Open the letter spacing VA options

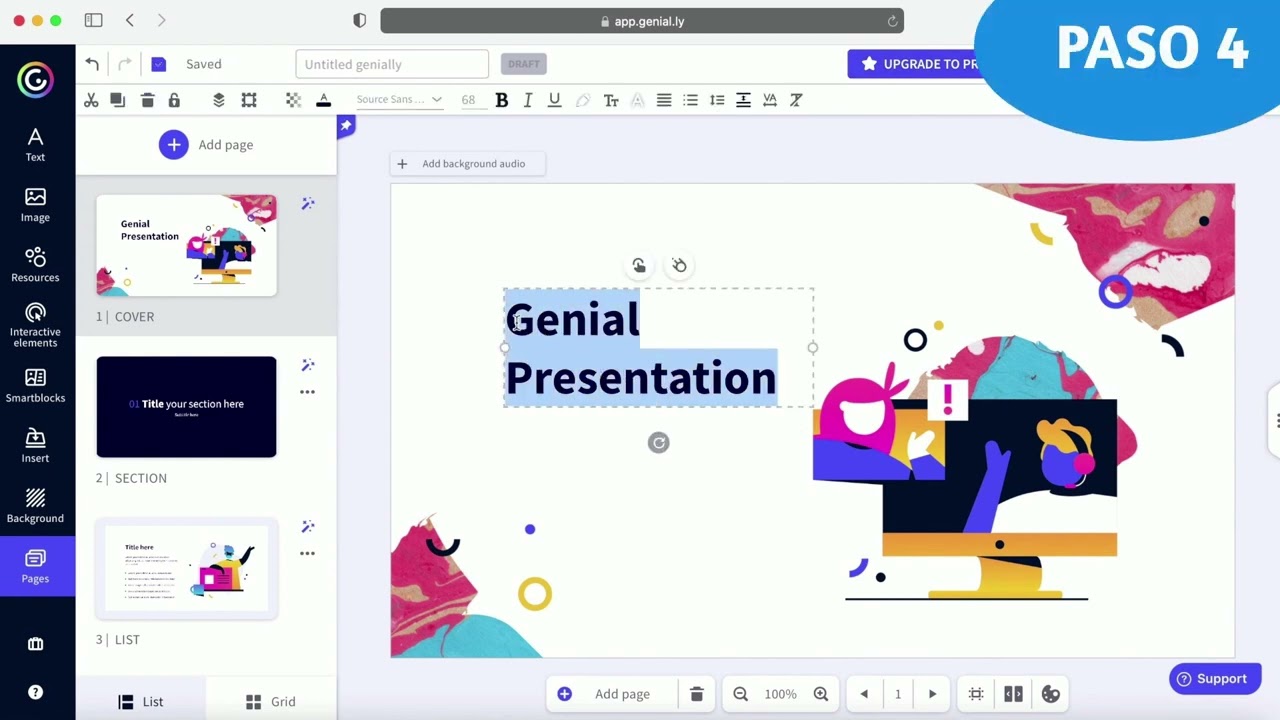pyautogui.click(x=770, y=100)
